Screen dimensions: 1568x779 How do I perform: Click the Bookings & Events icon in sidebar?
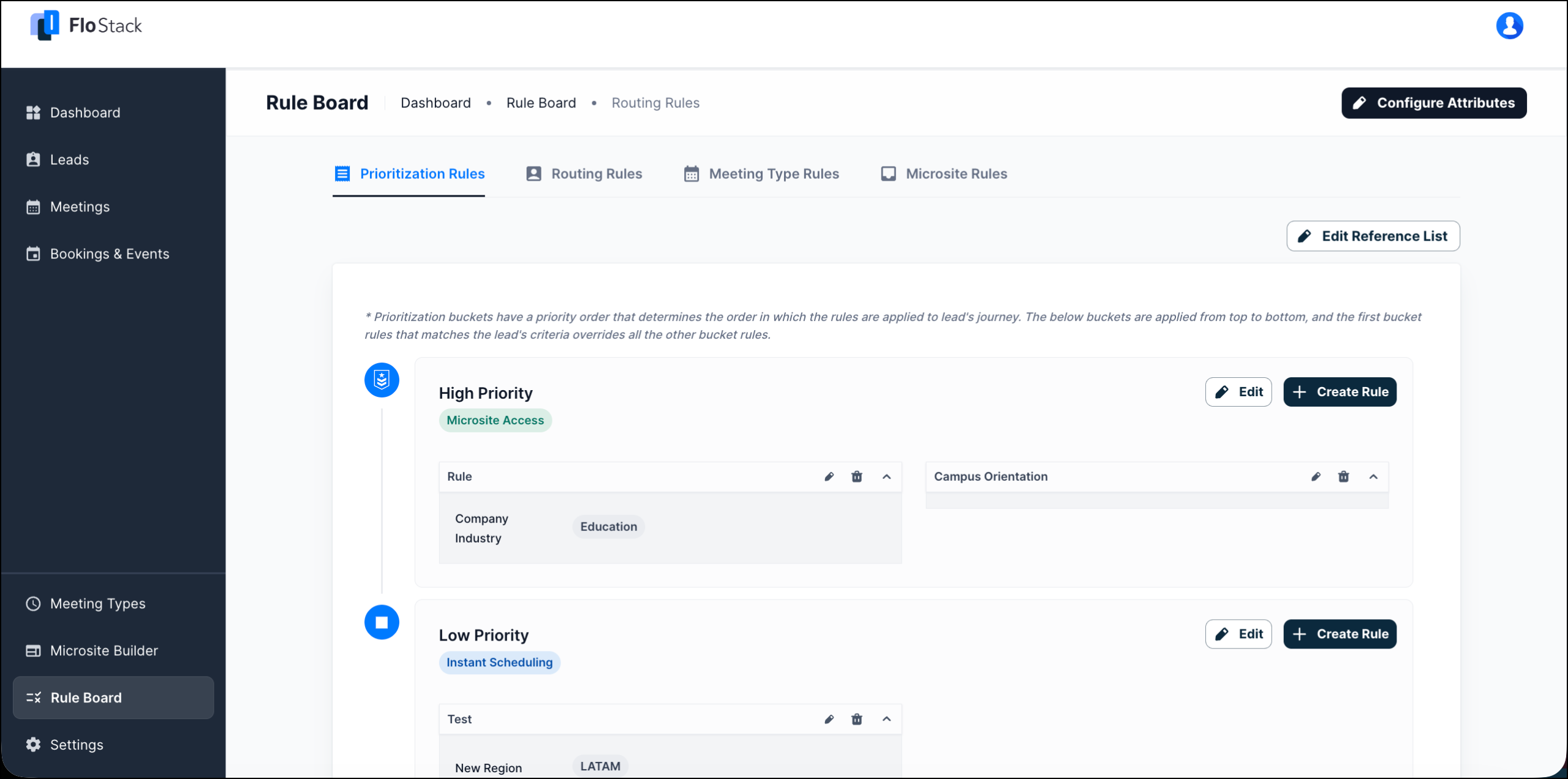click(x=33, y=254)
